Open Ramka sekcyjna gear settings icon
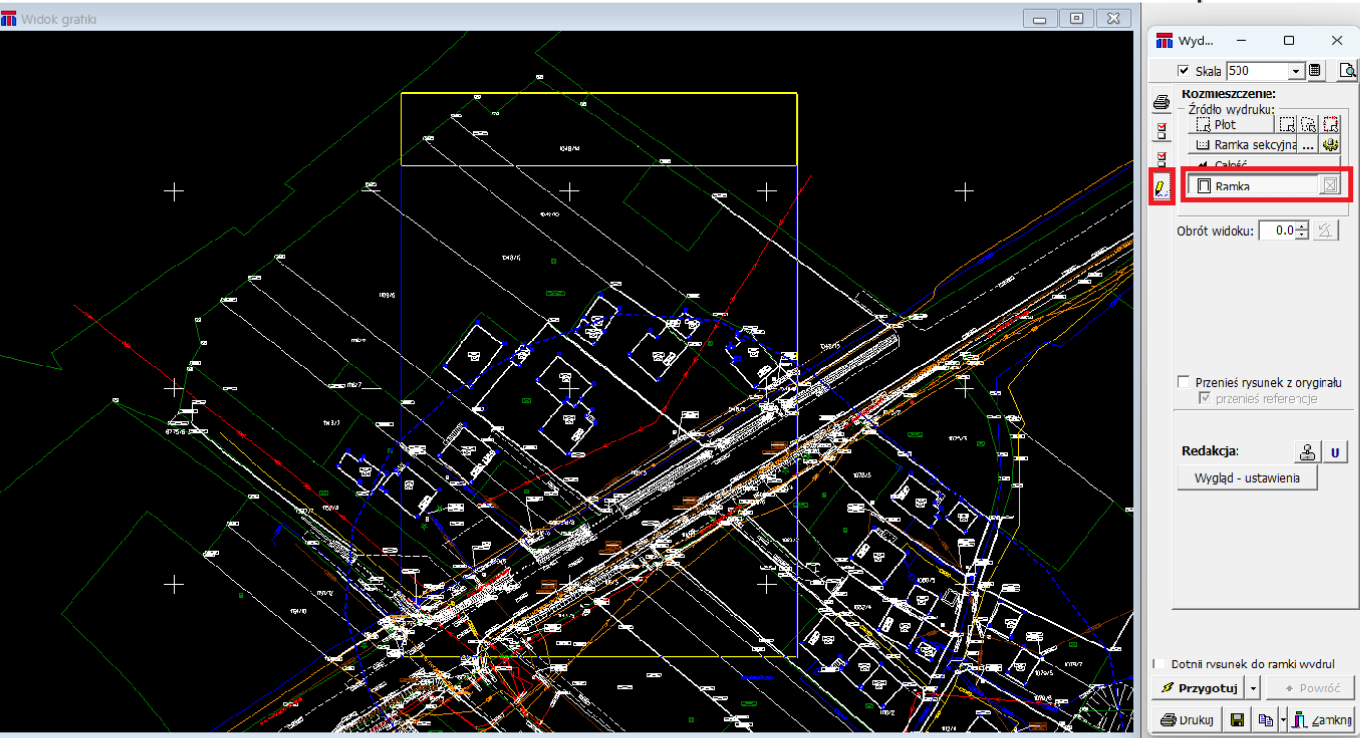Screen dimensions: 1360x738 click(1330, 145)
